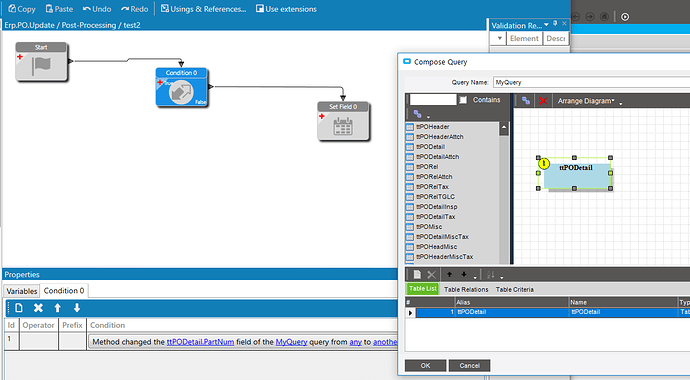Click the Copy toolbar button
The height and width of the screenshot is (380, 690).
(22, 9)
